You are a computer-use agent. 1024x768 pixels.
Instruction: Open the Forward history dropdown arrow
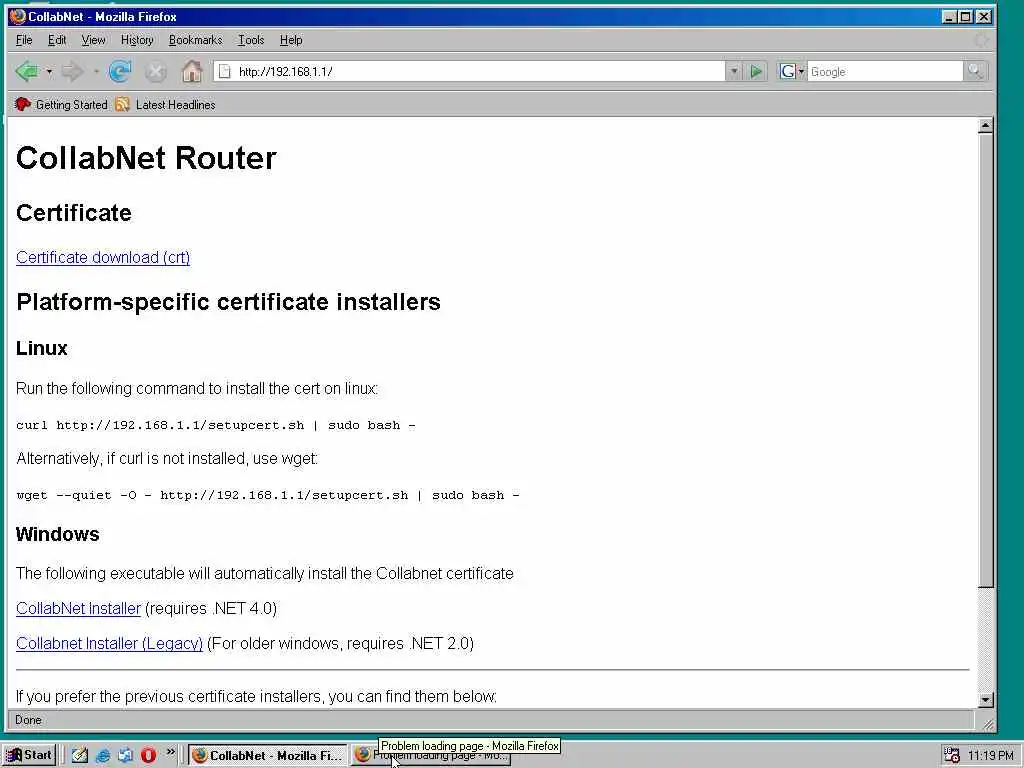click(95, 71)
